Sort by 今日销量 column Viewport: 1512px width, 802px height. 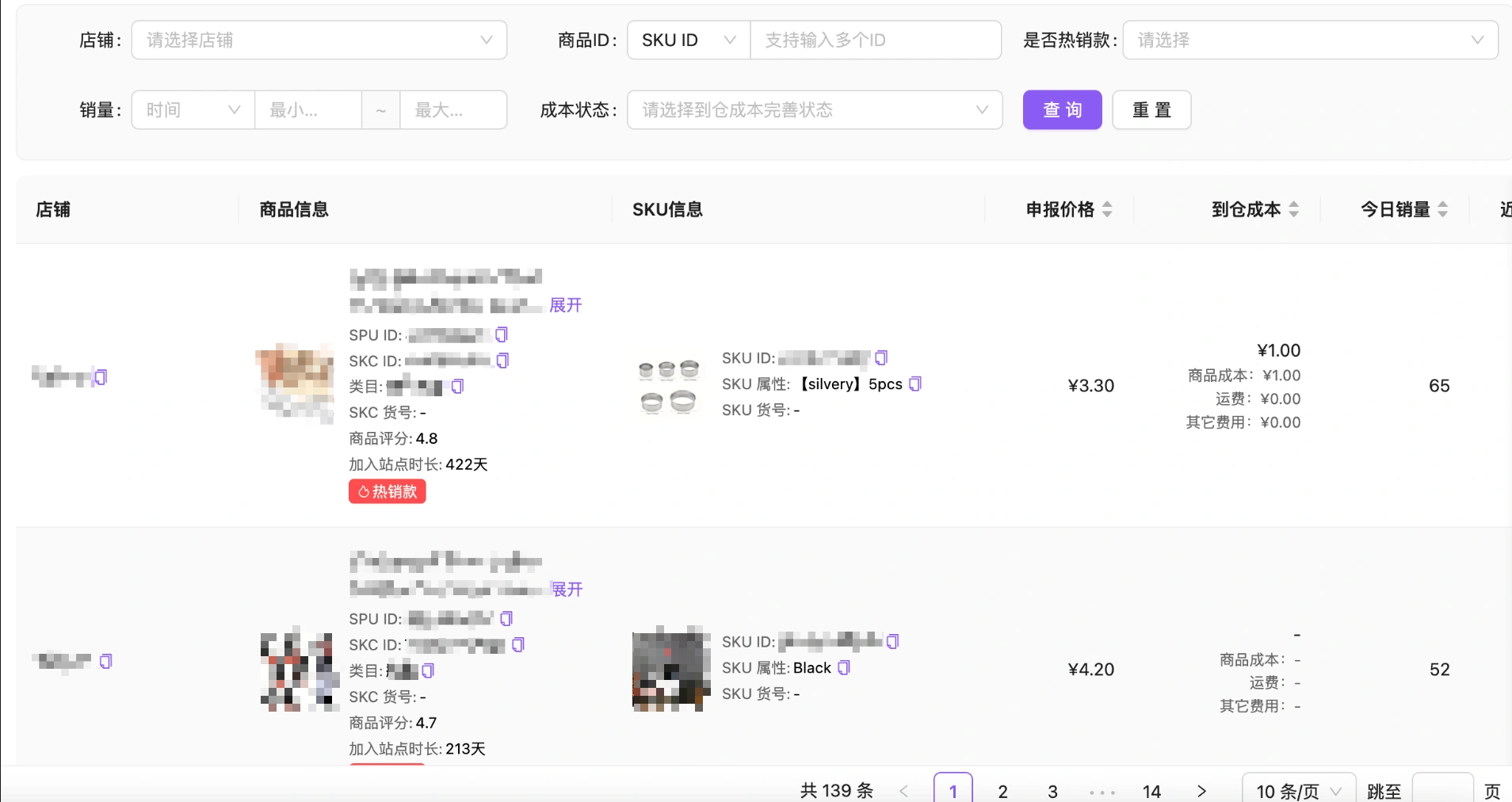(1443, 209)
